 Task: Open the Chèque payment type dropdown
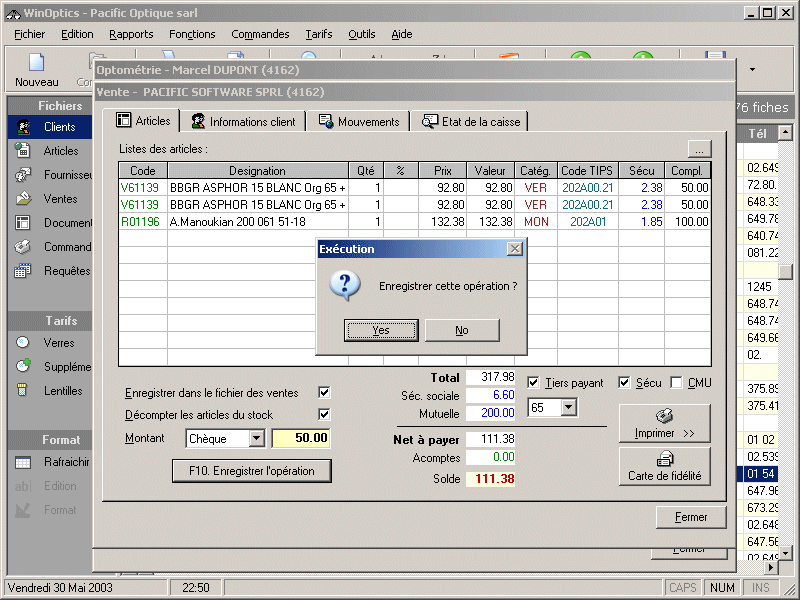pyautogui.click(x=256, y=439)
